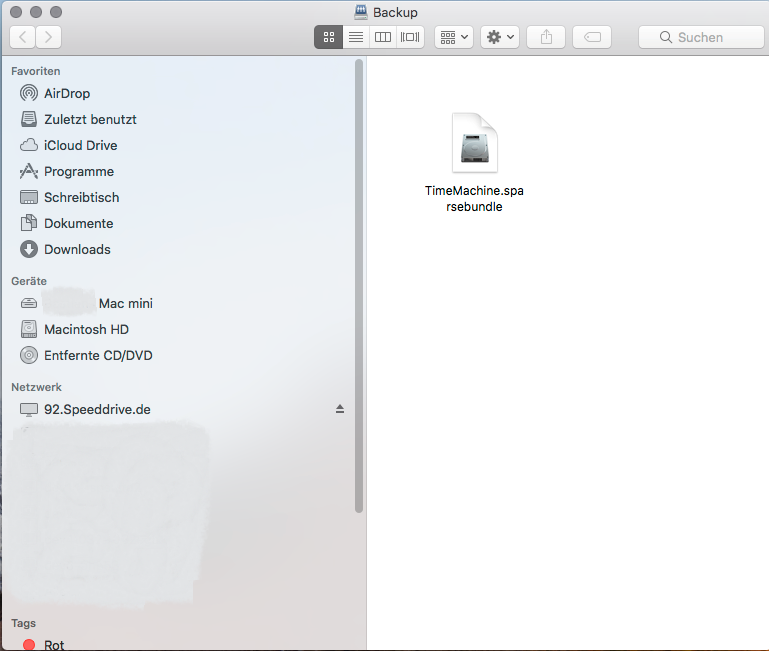The width and height of the screenshot is (769, 651).
Task: Click the edit tags toolbar button
Action: click(592, 37)
